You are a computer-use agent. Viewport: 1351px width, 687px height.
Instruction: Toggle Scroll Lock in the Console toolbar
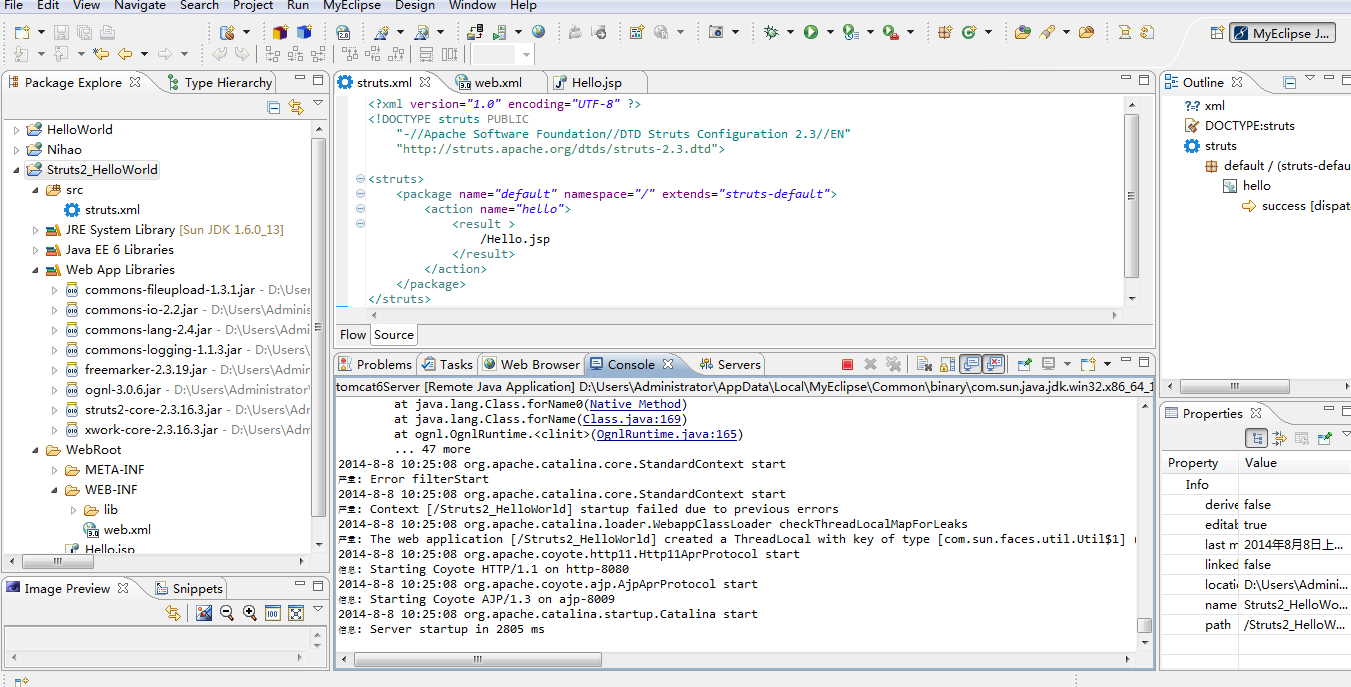tap(947, 365)
